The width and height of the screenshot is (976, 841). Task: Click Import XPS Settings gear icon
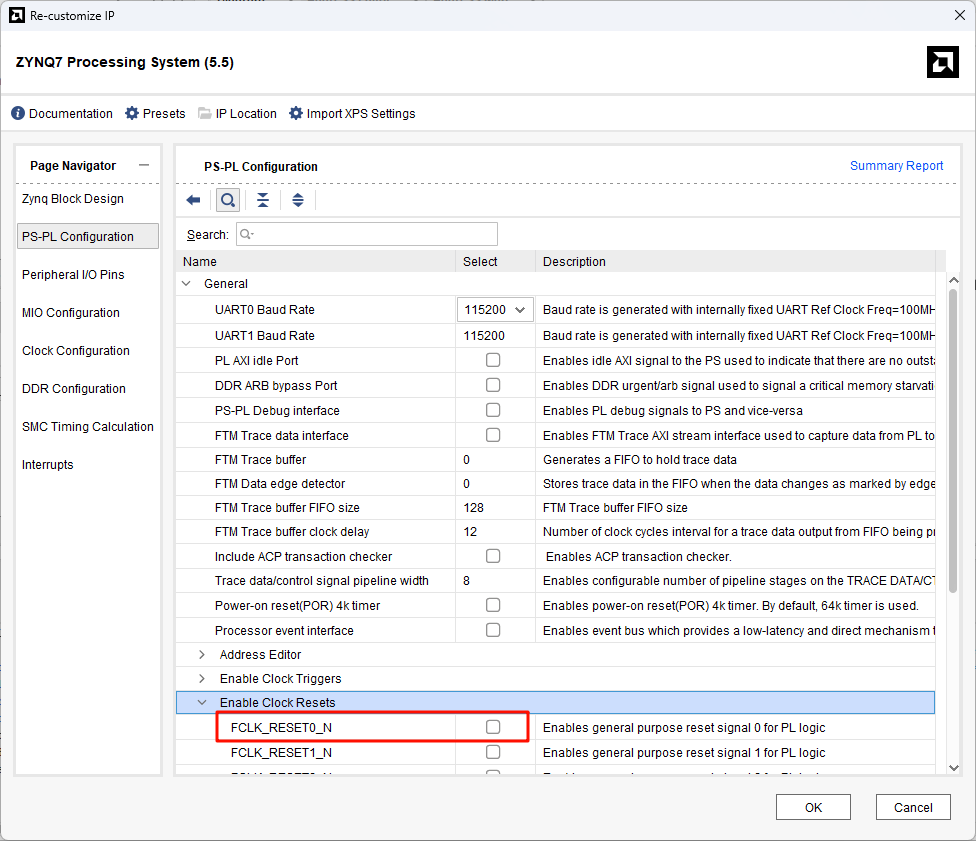coord(296,113)
